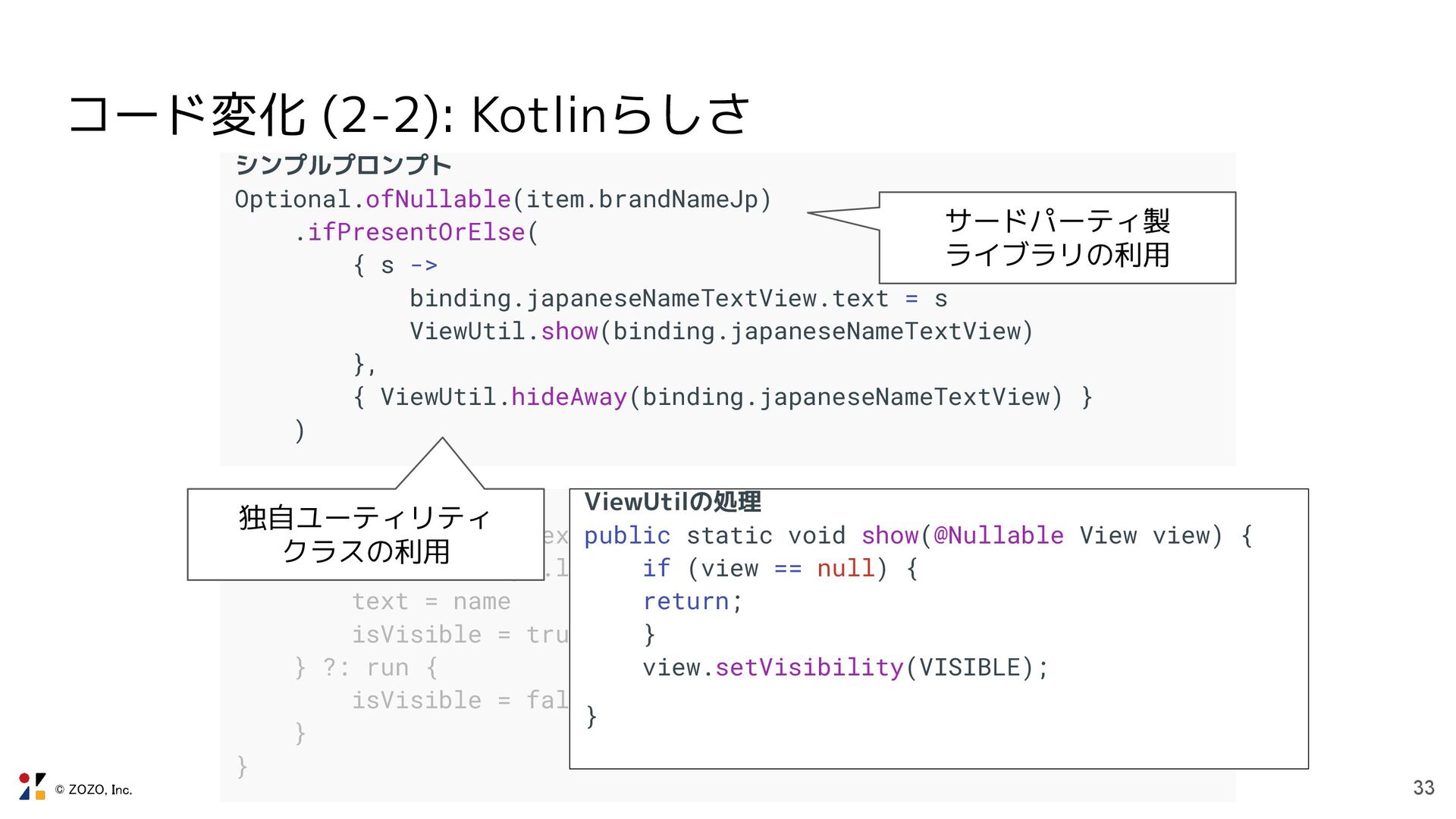The image size is (1456, 819).
Task: Click the シンプルプロンプト heading
Action: point(343,165)
